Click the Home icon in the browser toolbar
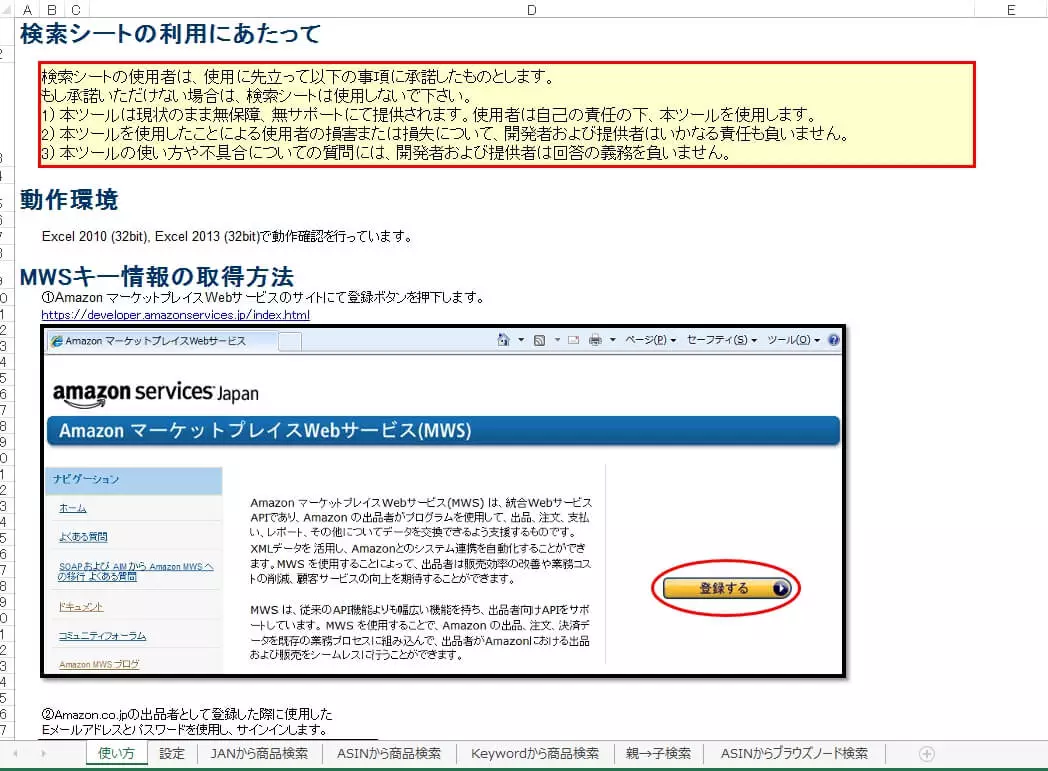 click(502, 339)
